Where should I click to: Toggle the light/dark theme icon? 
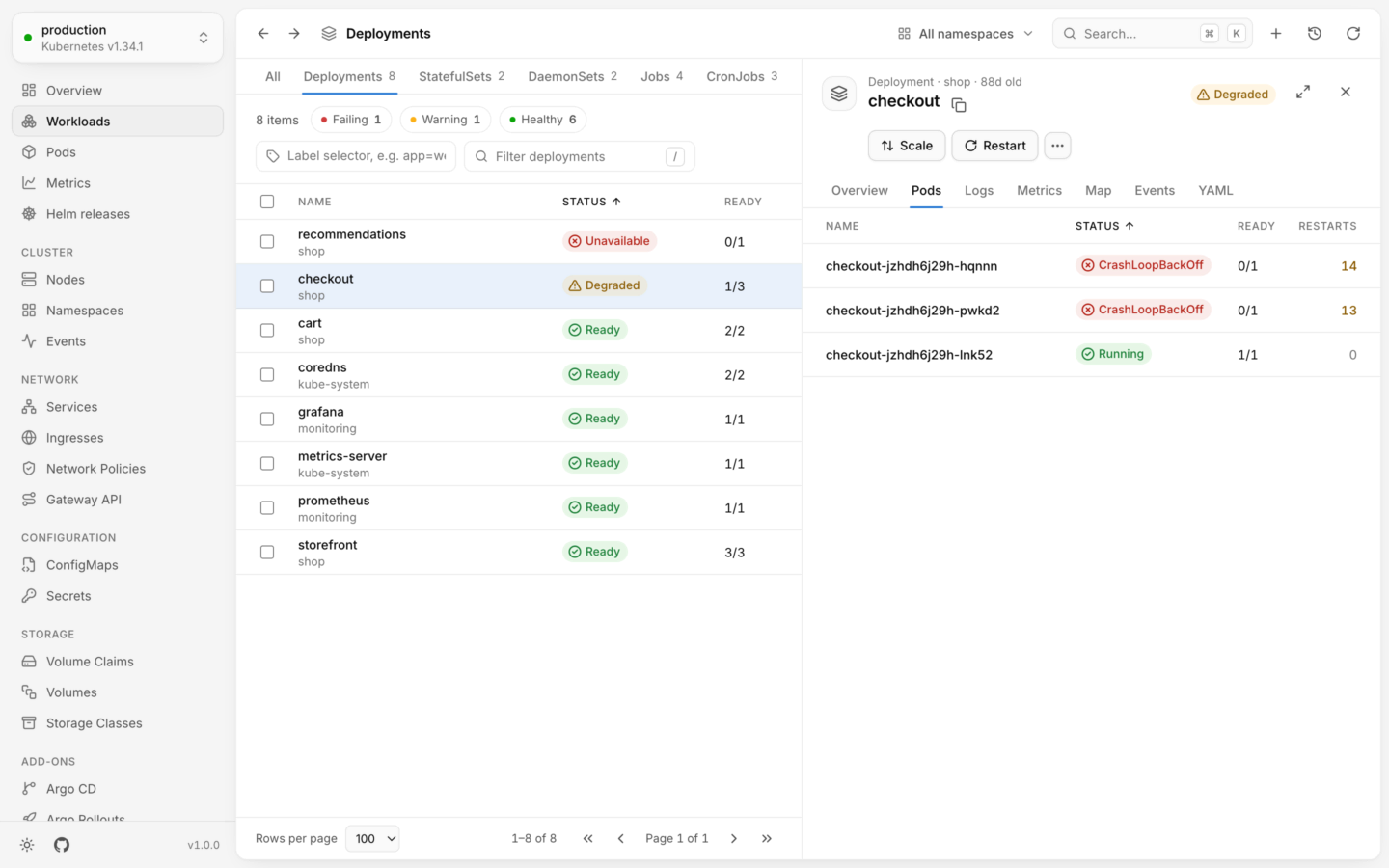(x=27, y=845)
